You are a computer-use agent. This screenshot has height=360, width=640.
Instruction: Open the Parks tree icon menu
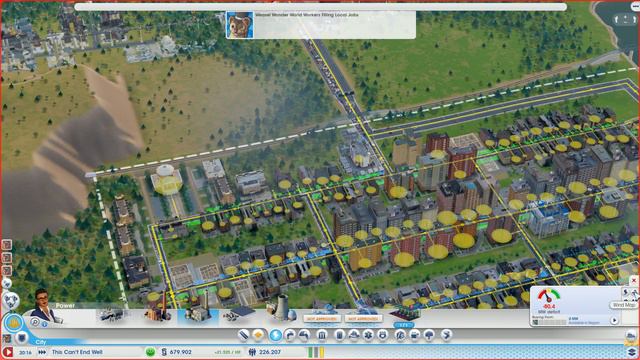[x=429, y=336]
